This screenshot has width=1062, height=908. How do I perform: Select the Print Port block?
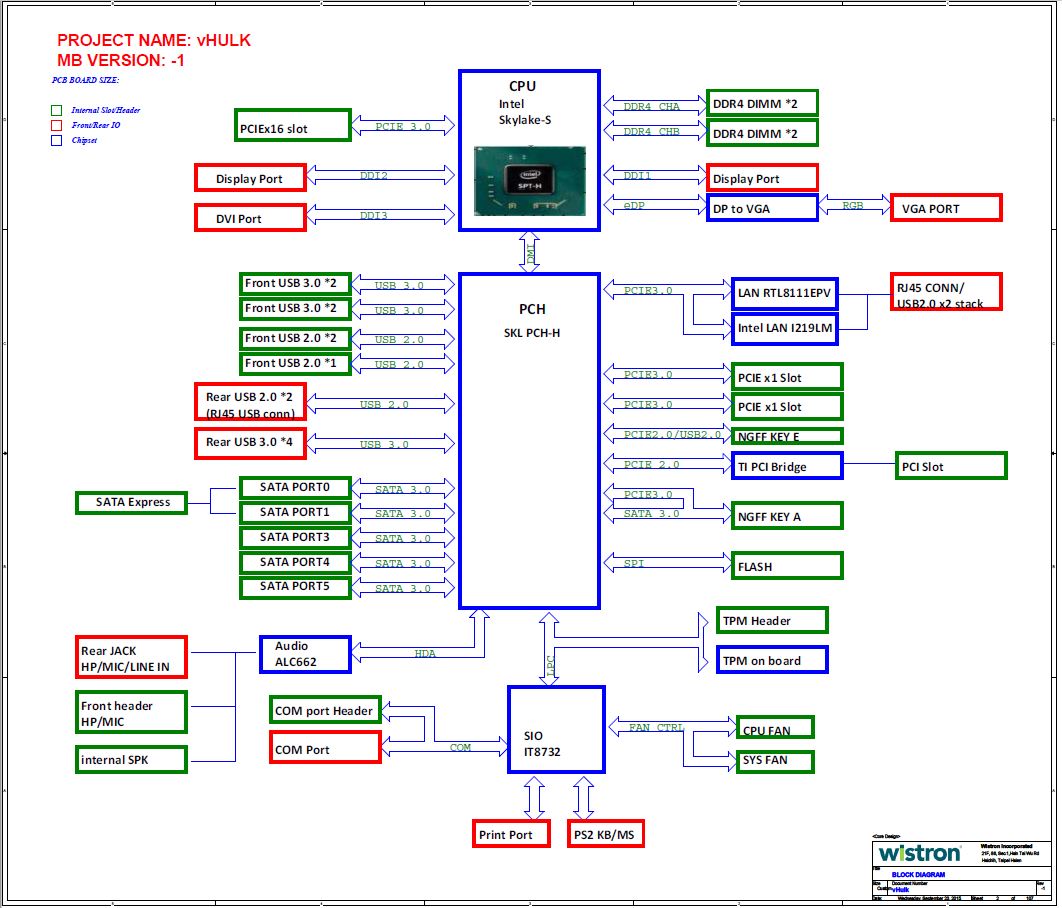511,834
